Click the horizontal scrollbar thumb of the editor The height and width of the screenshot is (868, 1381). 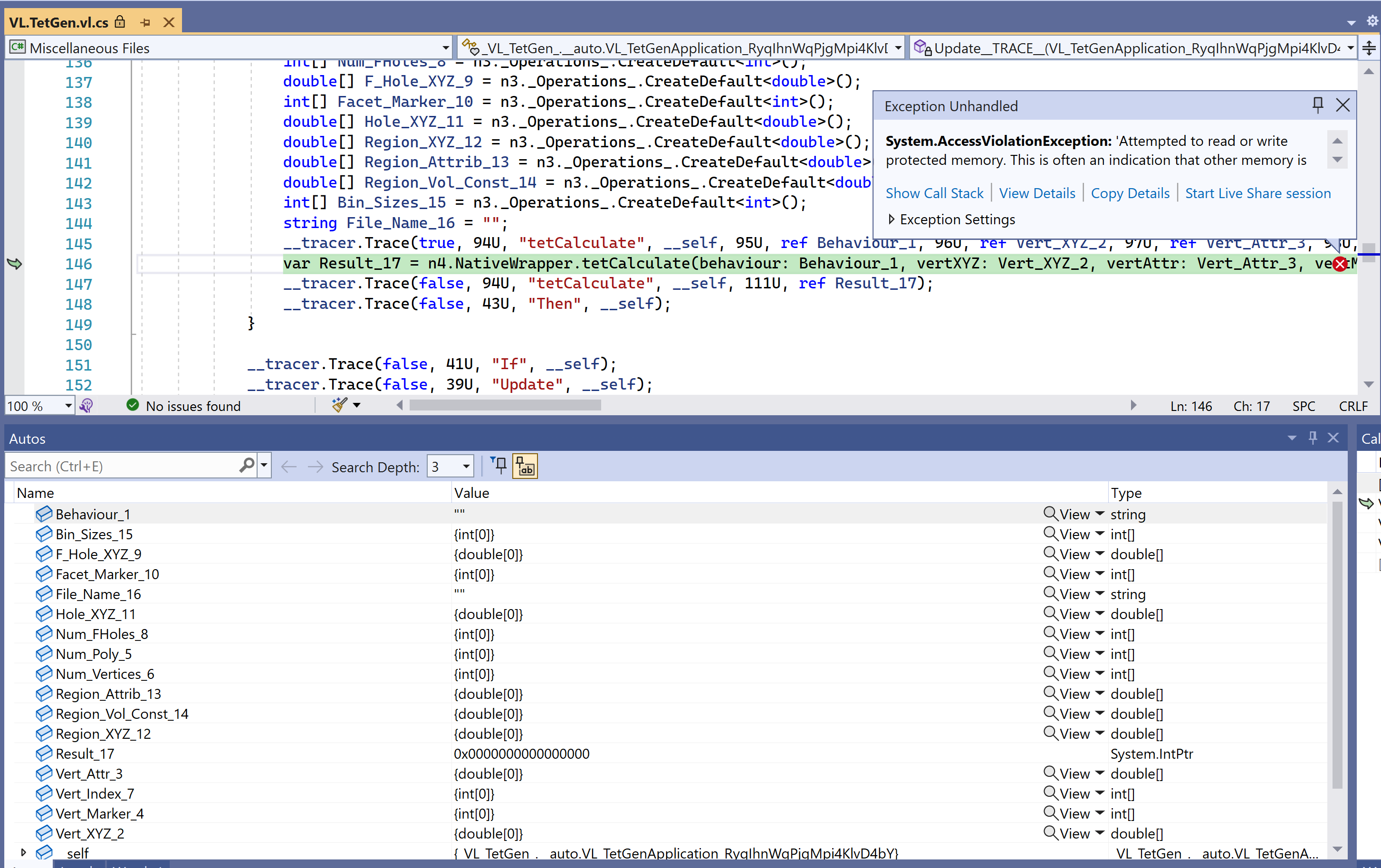pos(505,405)
